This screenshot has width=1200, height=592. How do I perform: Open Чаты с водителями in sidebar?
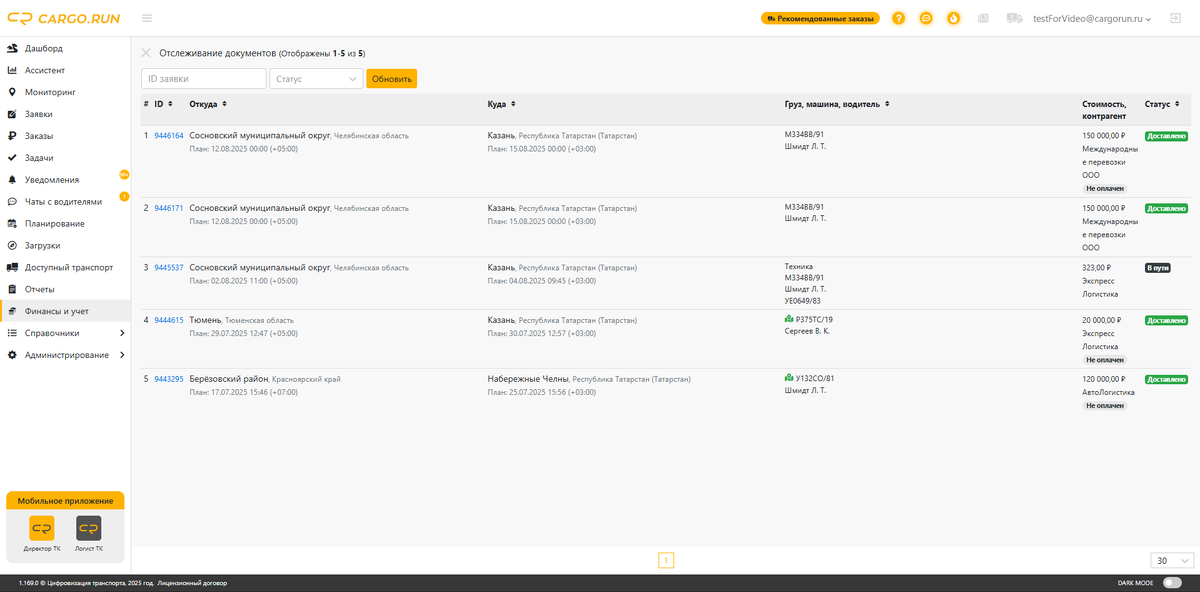pos(65,202)
